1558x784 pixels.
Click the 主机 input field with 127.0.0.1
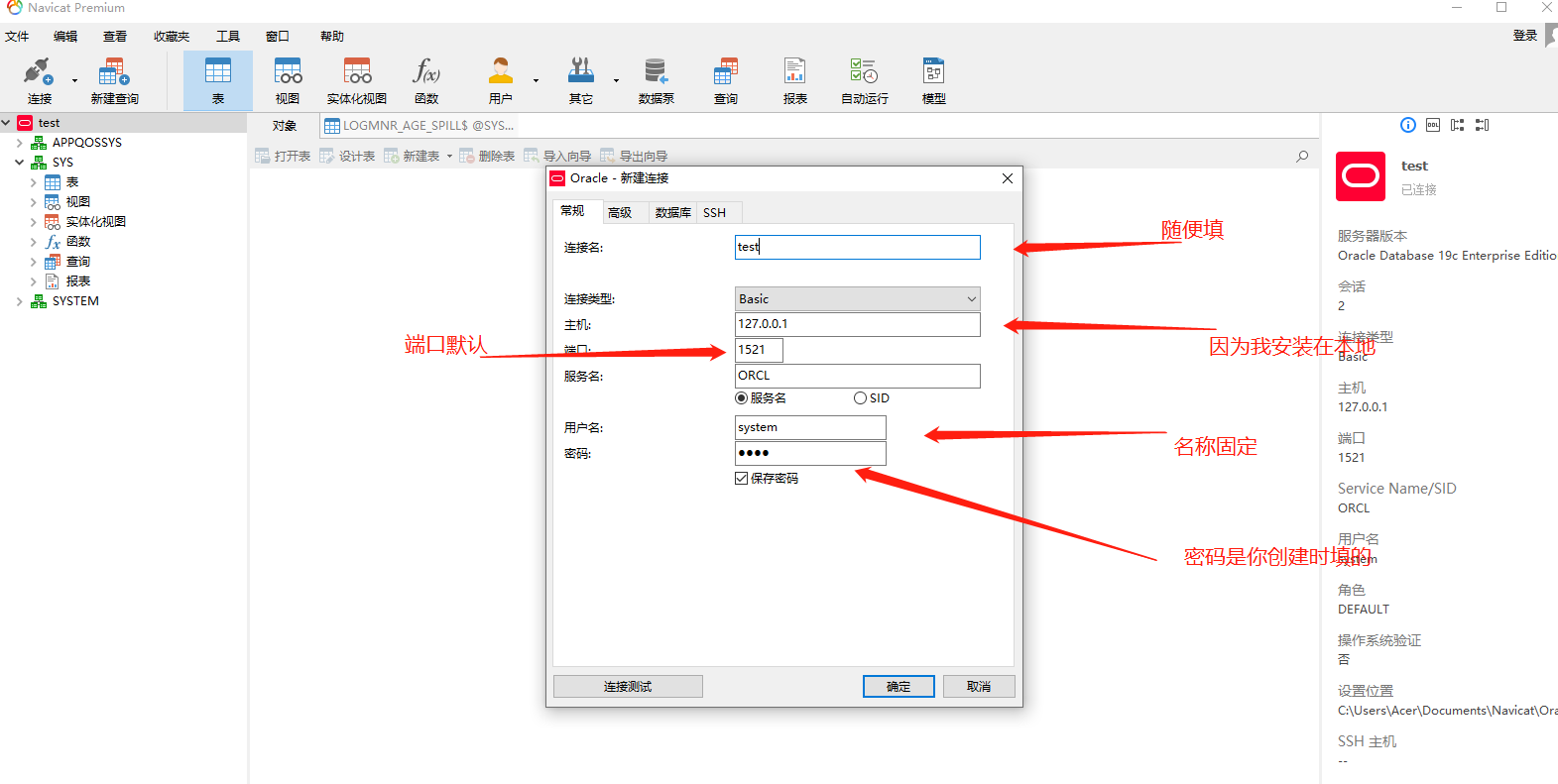pos(858,325)
